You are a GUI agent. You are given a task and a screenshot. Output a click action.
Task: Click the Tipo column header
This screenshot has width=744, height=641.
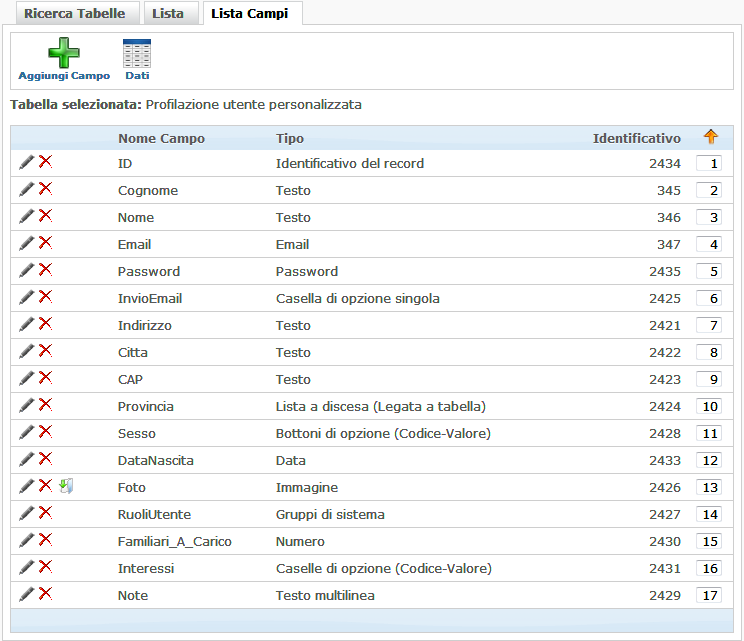[x=289, y=139]
